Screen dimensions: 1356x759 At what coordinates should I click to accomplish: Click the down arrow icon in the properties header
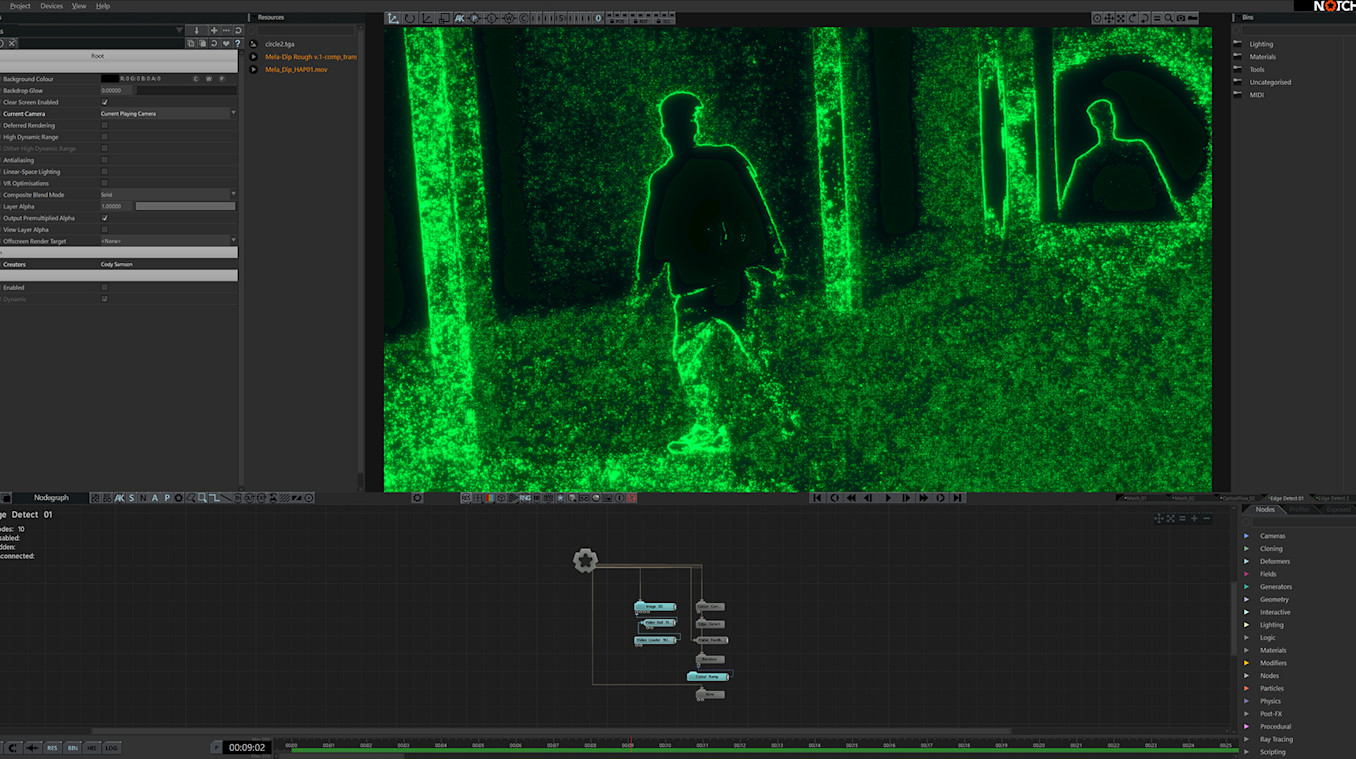[x=196, y=31]
